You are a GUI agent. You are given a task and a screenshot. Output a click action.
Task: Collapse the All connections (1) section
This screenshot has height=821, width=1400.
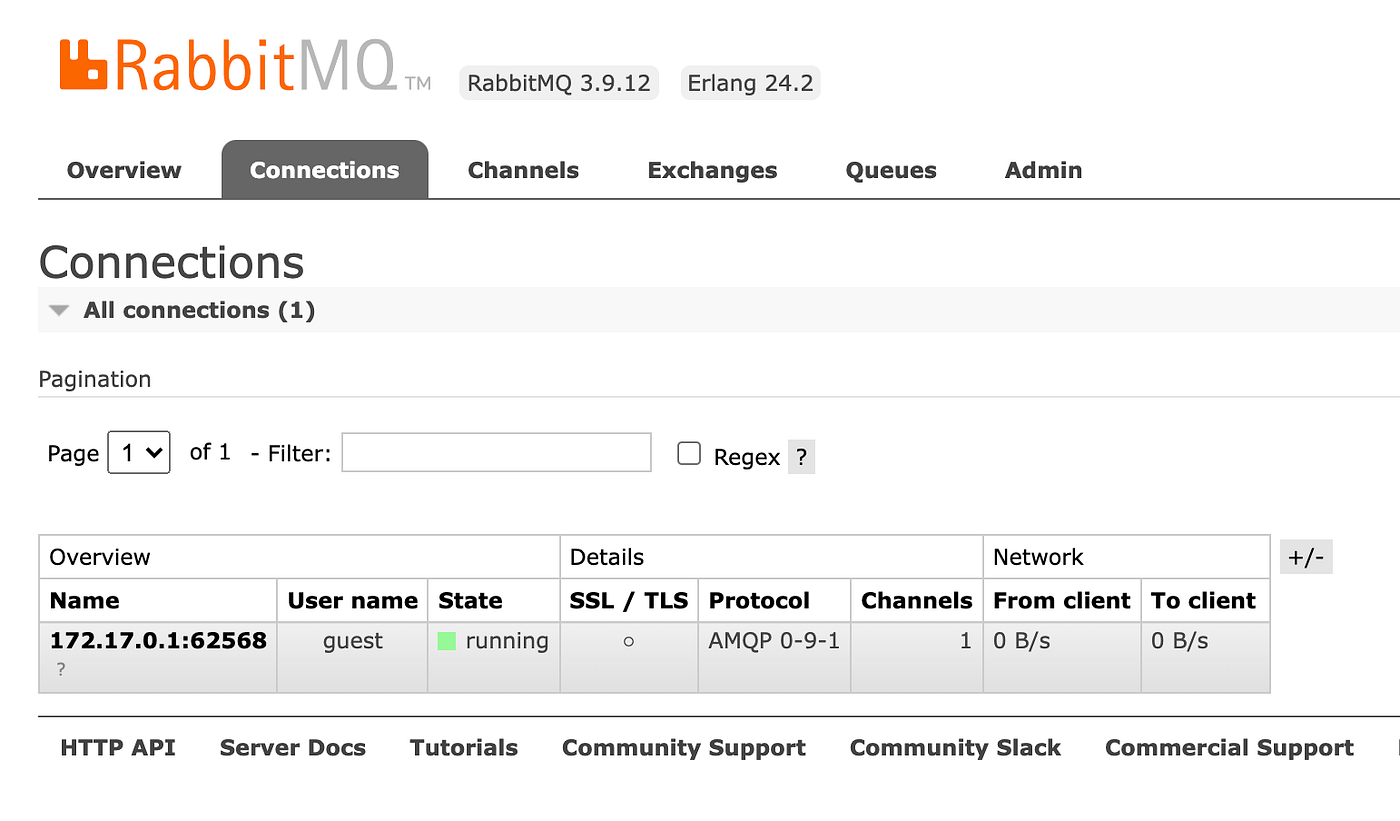(58, 310)
